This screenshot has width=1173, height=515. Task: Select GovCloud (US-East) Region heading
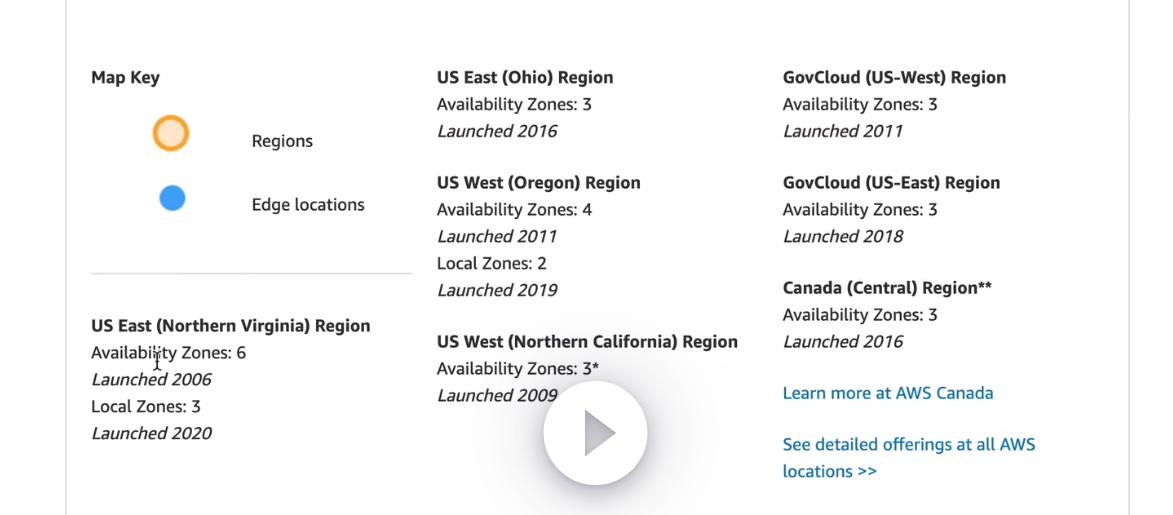(x=891, y=183)
